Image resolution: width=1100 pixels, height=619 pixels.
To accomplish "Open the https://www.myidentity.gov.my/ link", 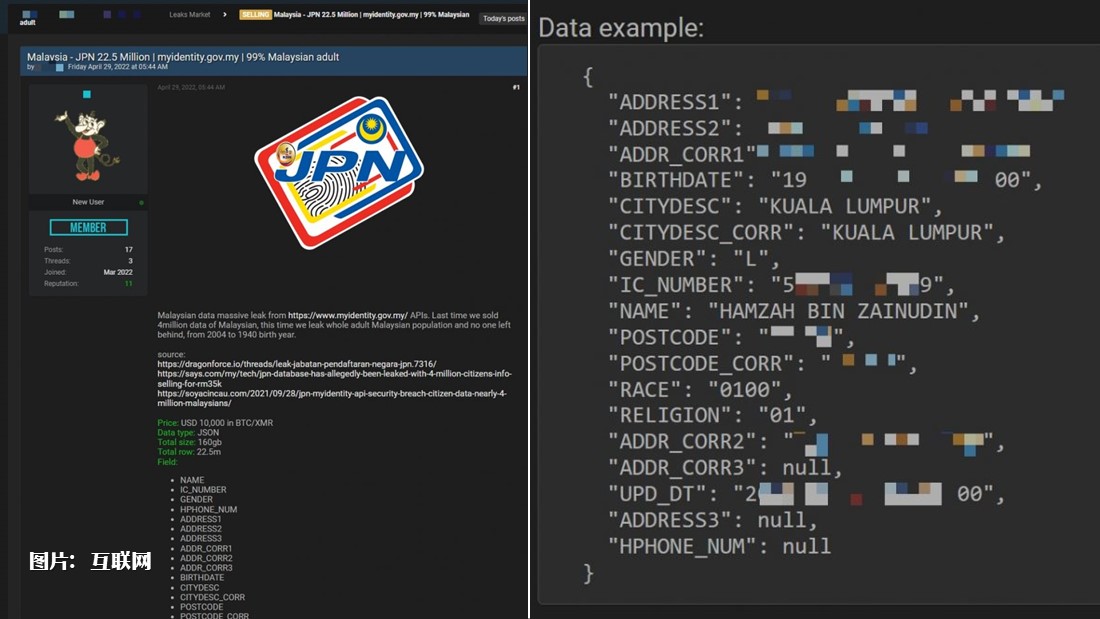I will click(348, 316).
